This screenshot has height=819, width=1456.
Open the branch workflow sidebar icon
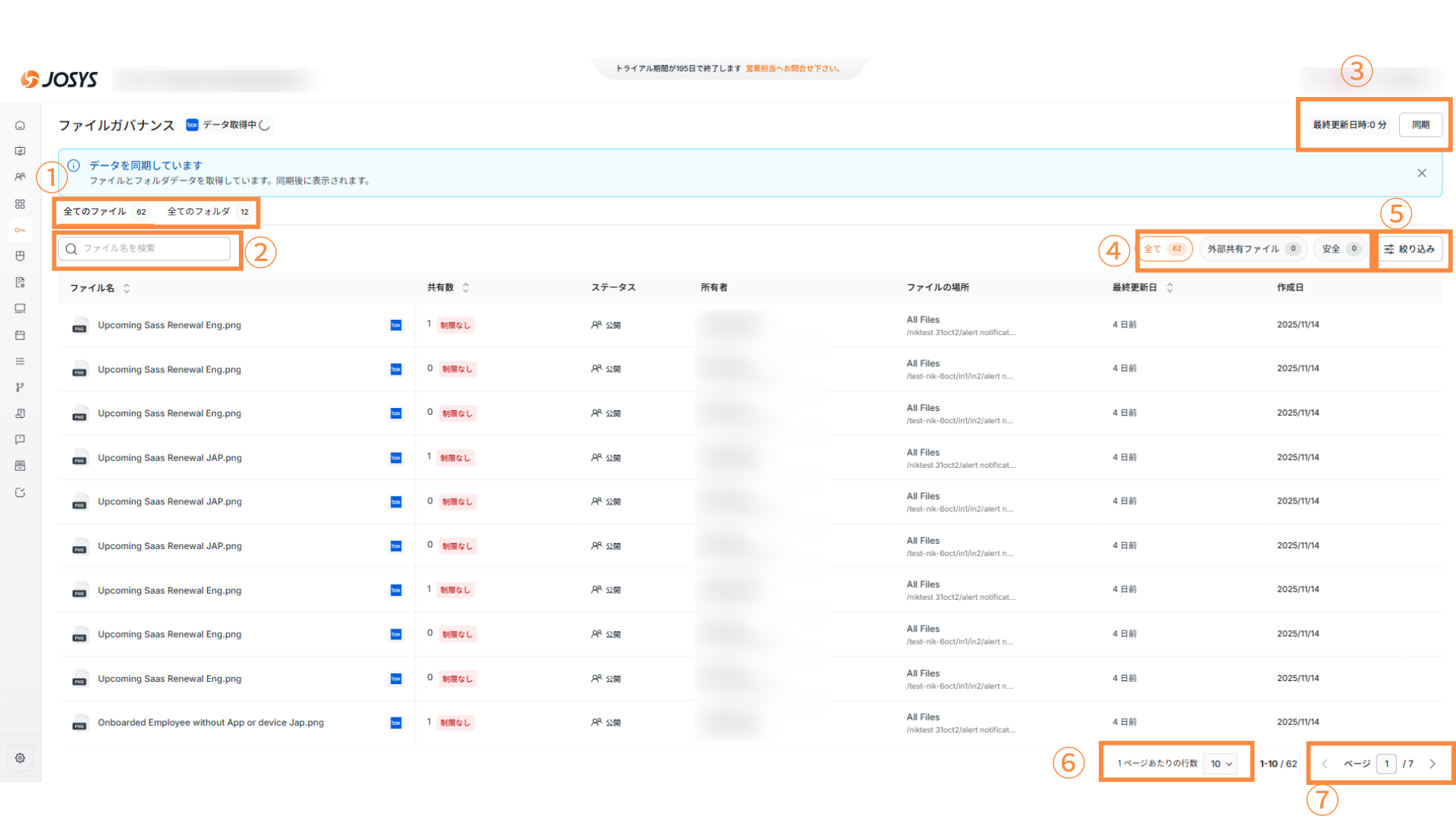tap(20, 388)
